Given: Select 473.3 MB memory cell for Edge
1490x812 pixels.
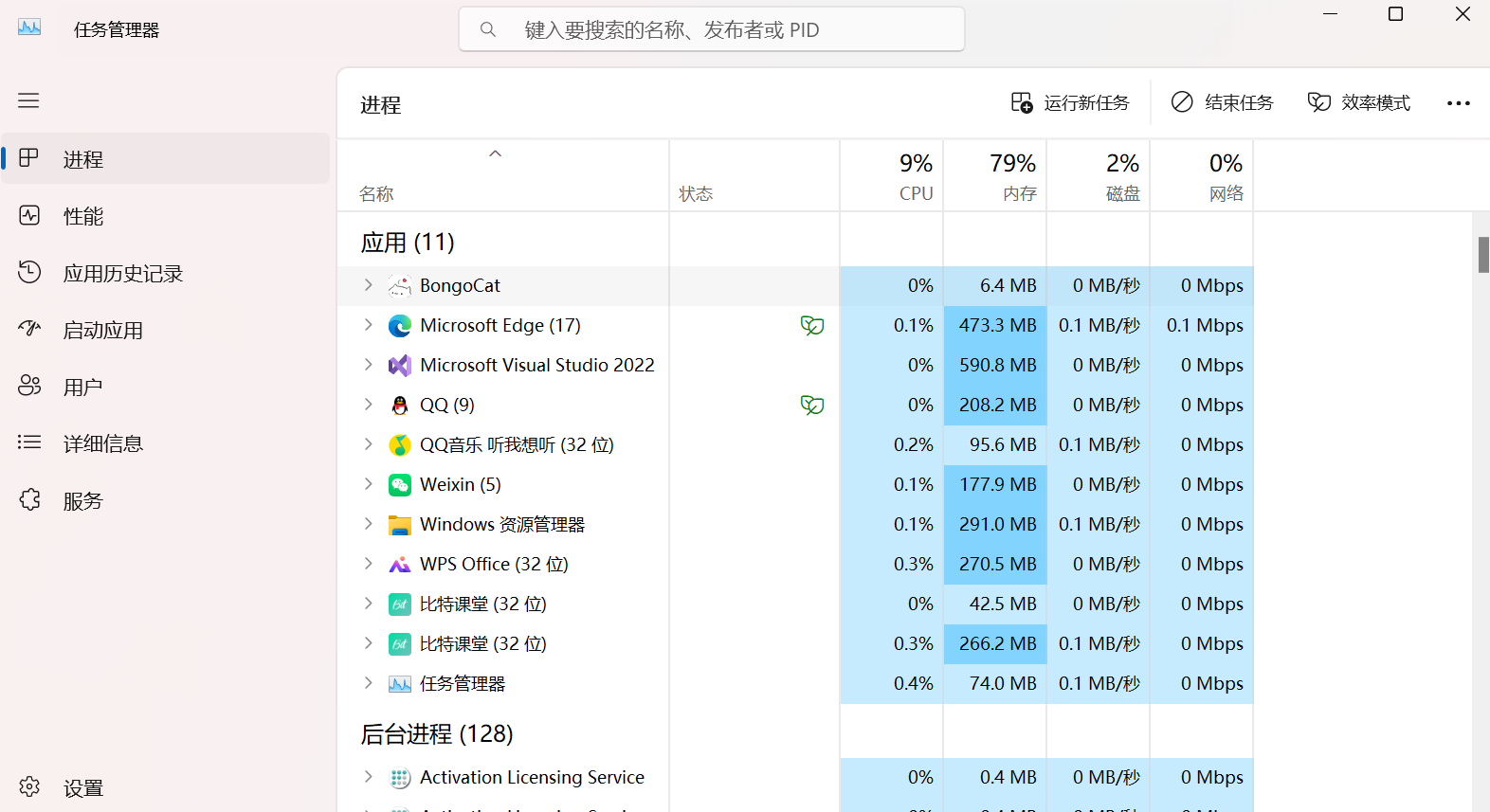Looking at the screenshot, I should click(995, 325).
